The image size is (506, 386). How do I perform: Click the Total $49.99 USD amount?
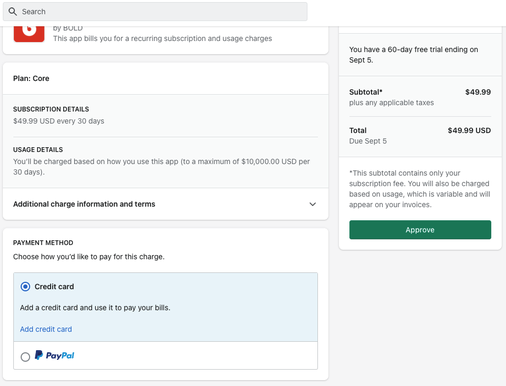pos(469,130)
